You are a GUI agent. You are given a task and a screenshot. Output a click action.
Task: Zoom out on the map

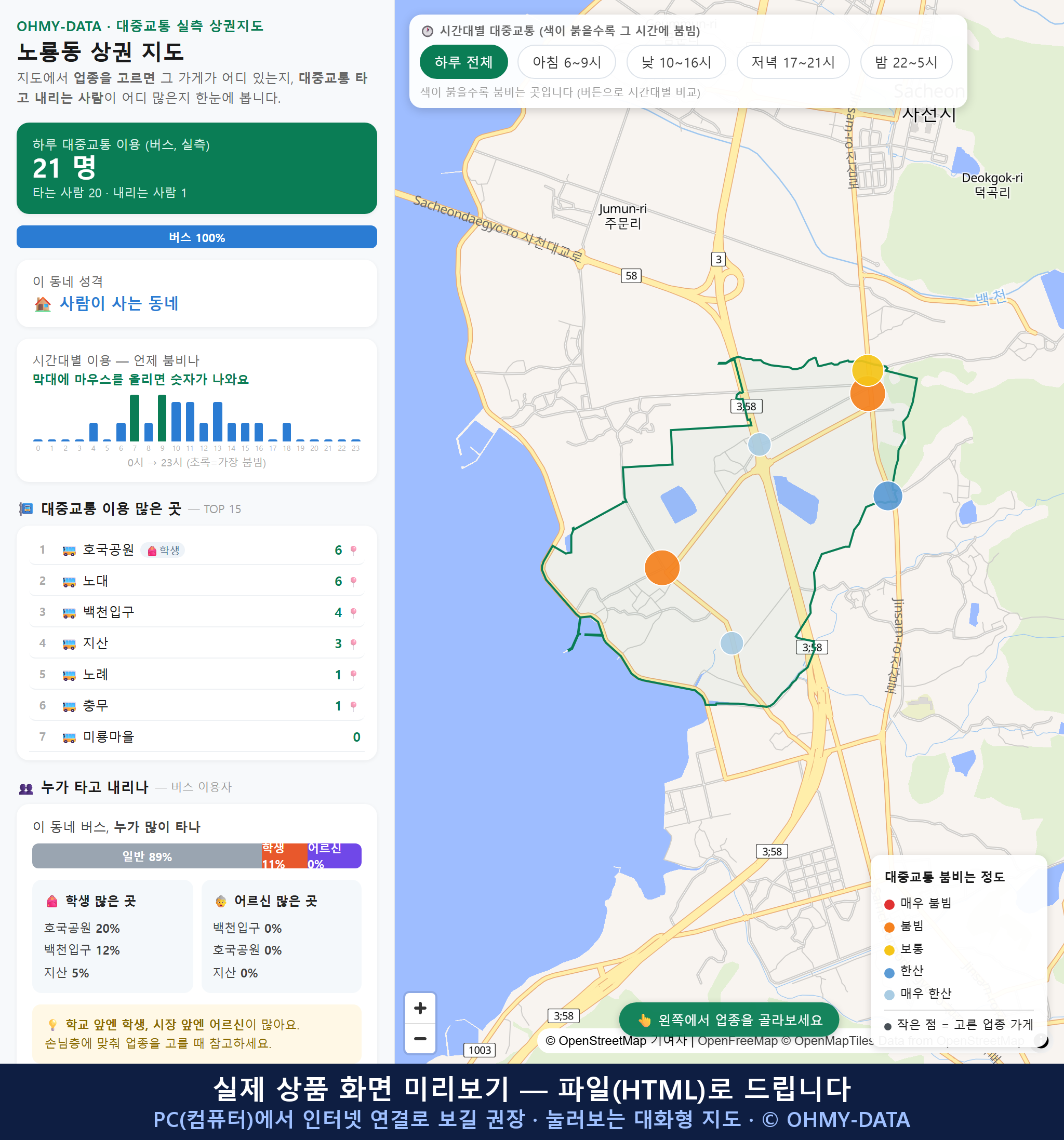point(420,1039)
